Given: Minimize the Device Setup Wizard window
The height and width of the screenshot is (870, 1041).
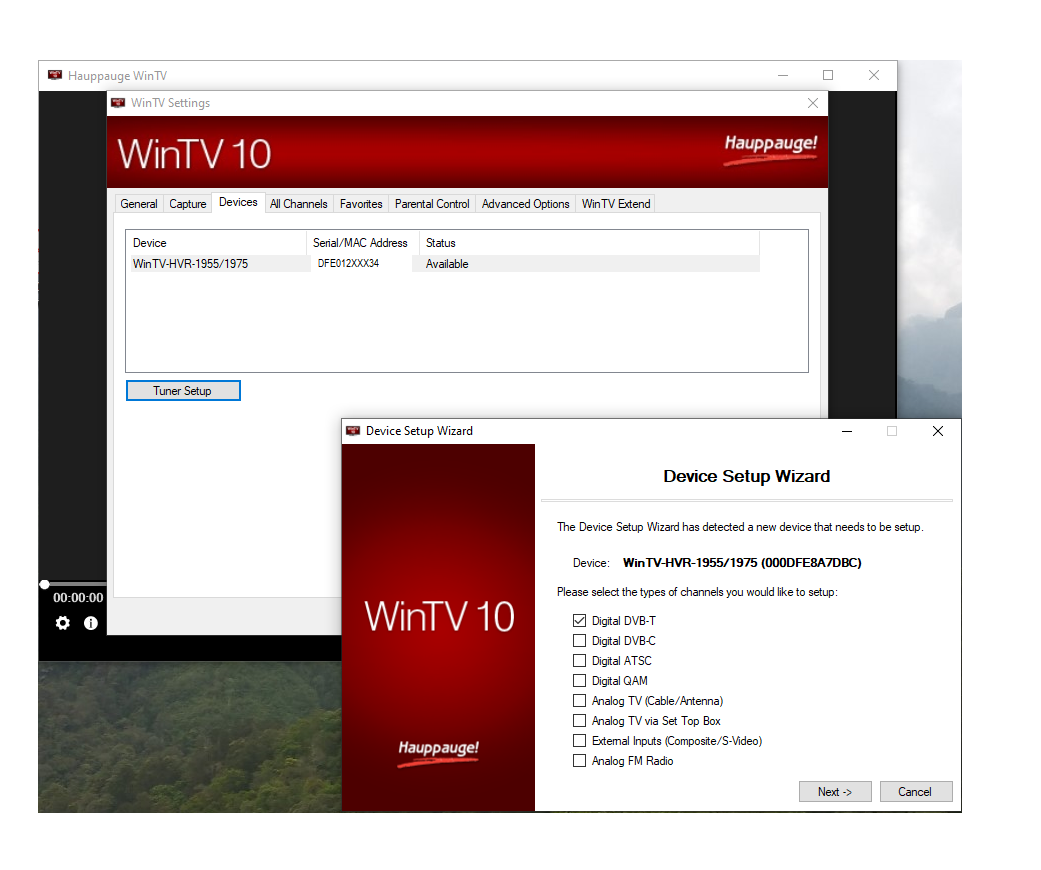Looking at the screenshot, I should [x=846, y=431].
